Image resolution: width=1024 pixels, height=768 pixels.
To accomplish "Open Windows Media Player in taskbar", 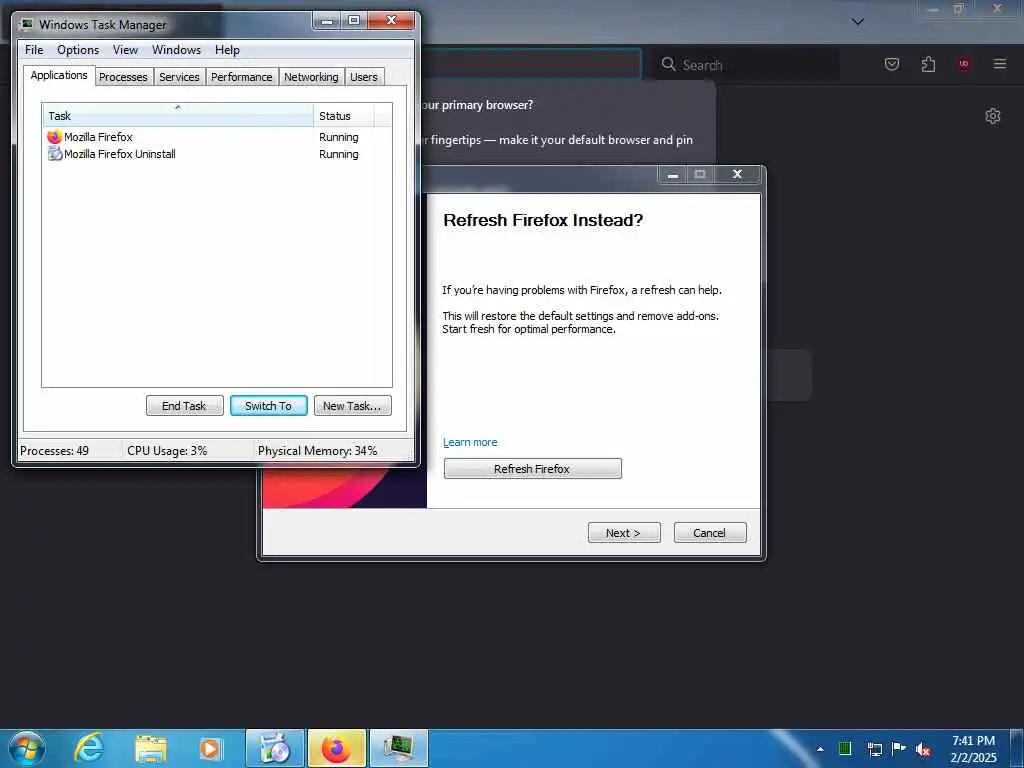I will pos(210,748).
